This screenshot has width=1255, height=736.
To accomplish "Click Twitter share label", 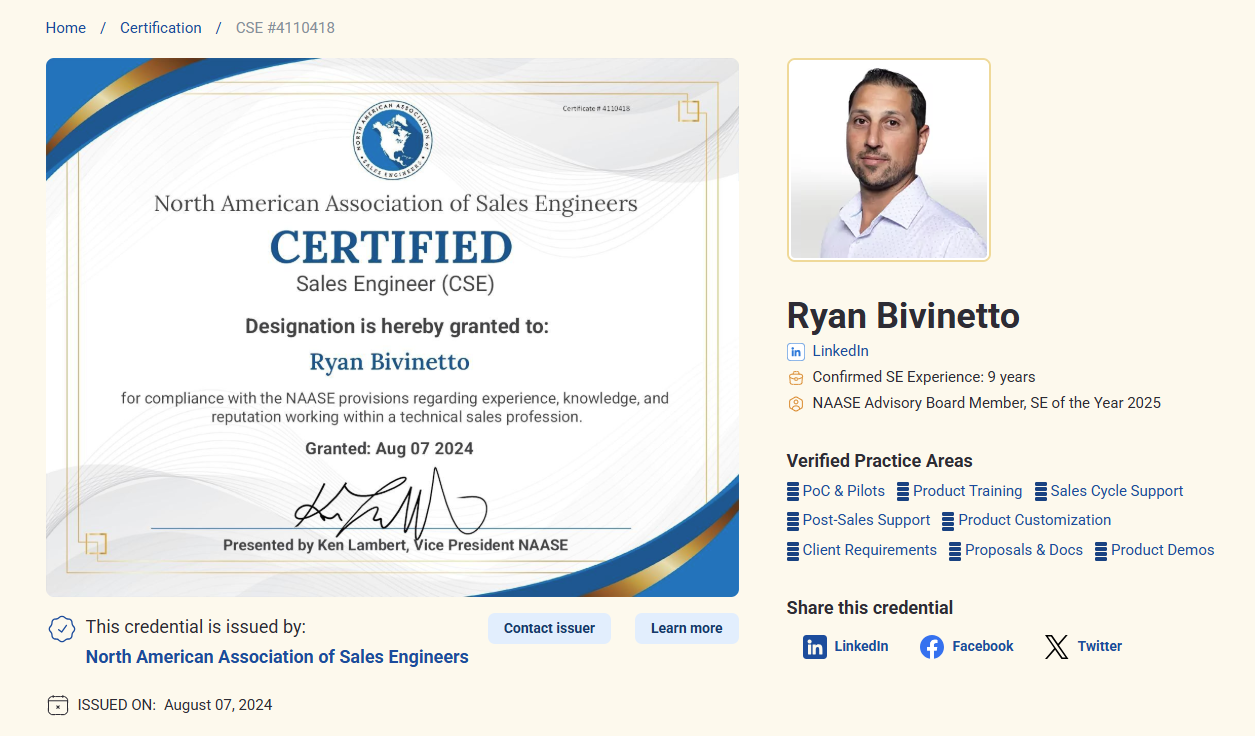I will [1100, 646].
